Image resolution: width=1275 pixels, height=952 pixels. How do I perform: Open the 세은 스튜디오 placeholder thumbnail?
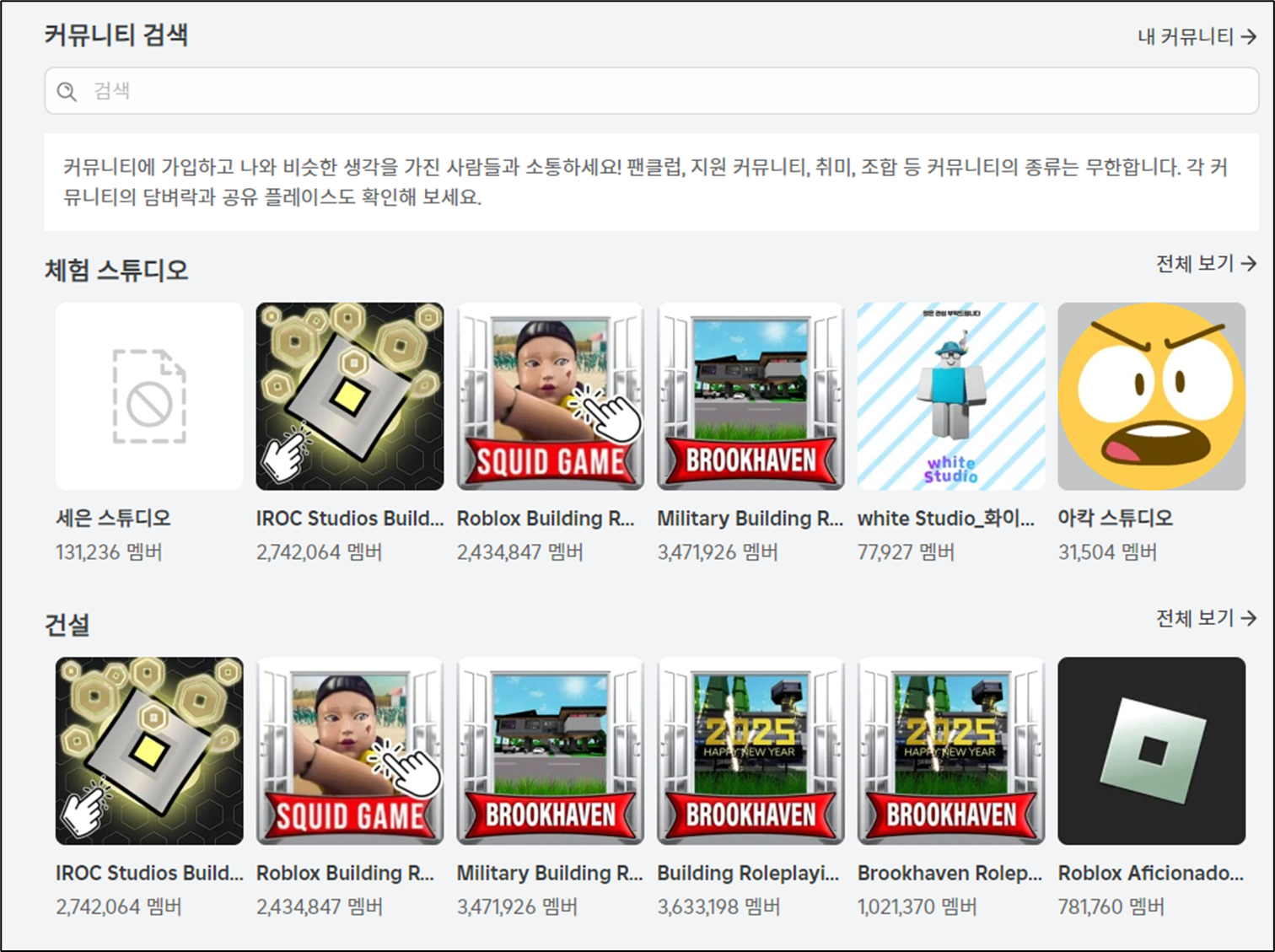click(149, 396)
